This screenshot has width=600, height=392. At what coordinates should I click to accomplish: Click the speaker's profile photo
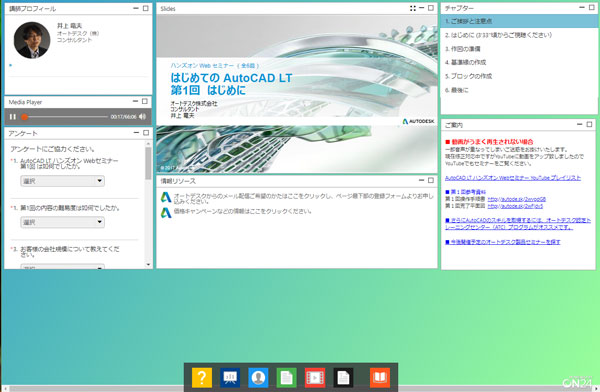tap(32, 40)
